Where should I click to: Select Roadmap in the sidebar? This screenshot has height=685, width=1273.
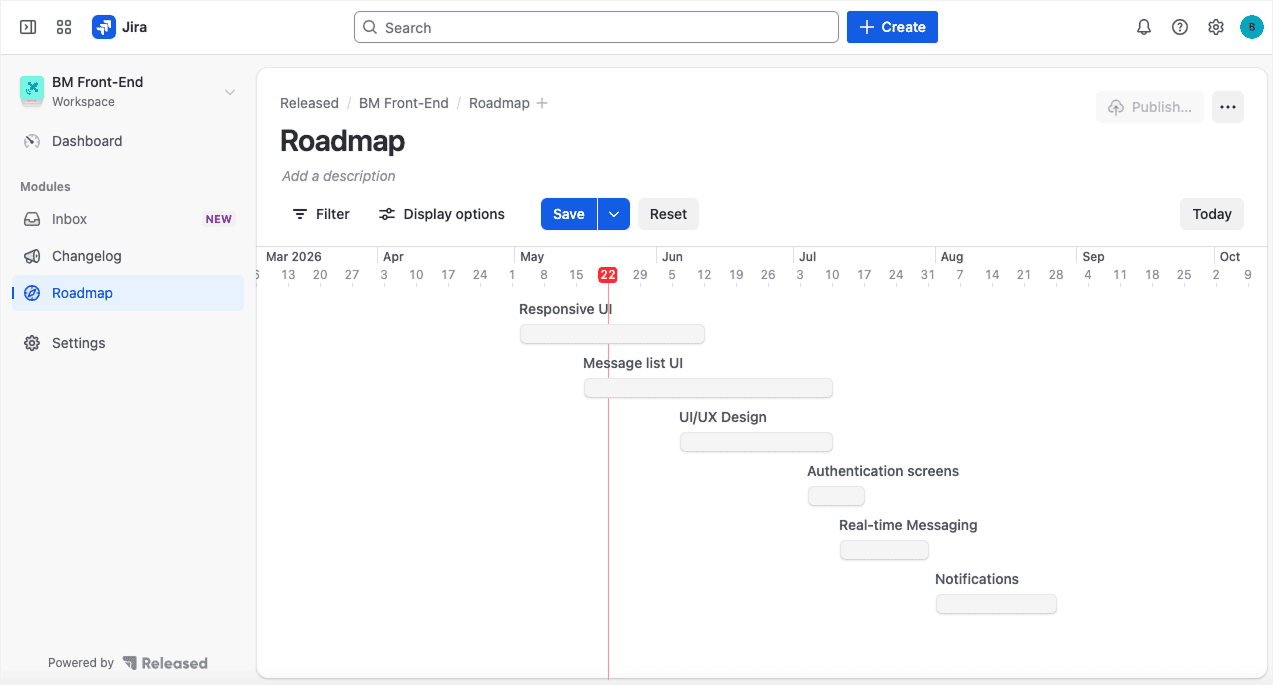click(x=128, y=293)
